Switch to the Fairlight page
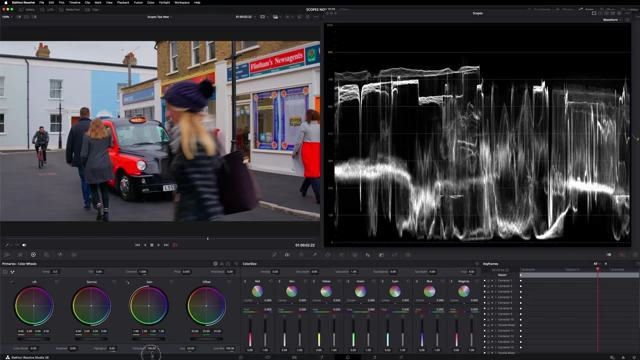The height and width of the screenshot is (360, 640). [x=374, y=357]
